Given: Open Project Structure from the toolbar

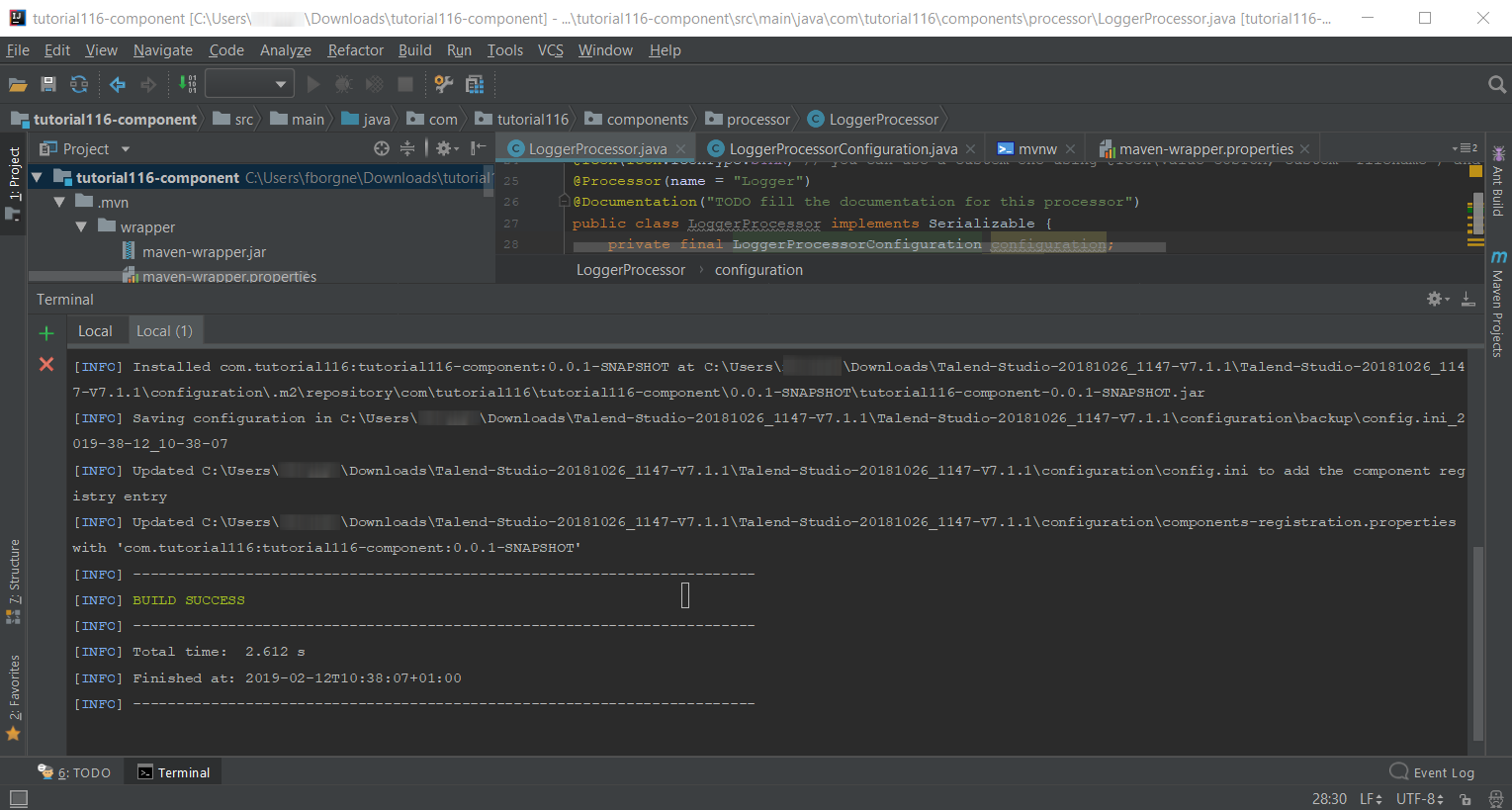Looking at the screenshot, I should 475,85.
